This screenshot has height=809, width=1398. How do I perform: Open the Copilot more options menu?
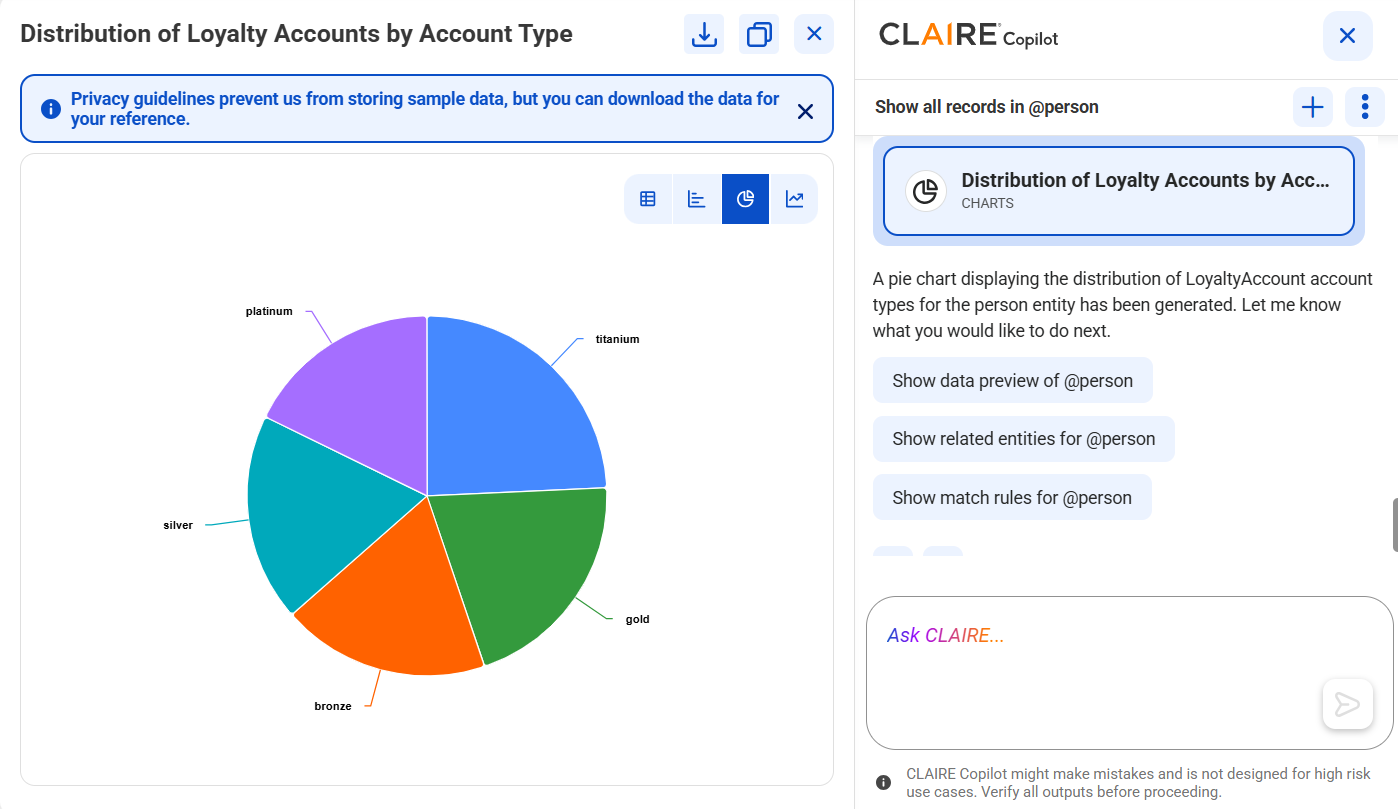click(1365, 107)
